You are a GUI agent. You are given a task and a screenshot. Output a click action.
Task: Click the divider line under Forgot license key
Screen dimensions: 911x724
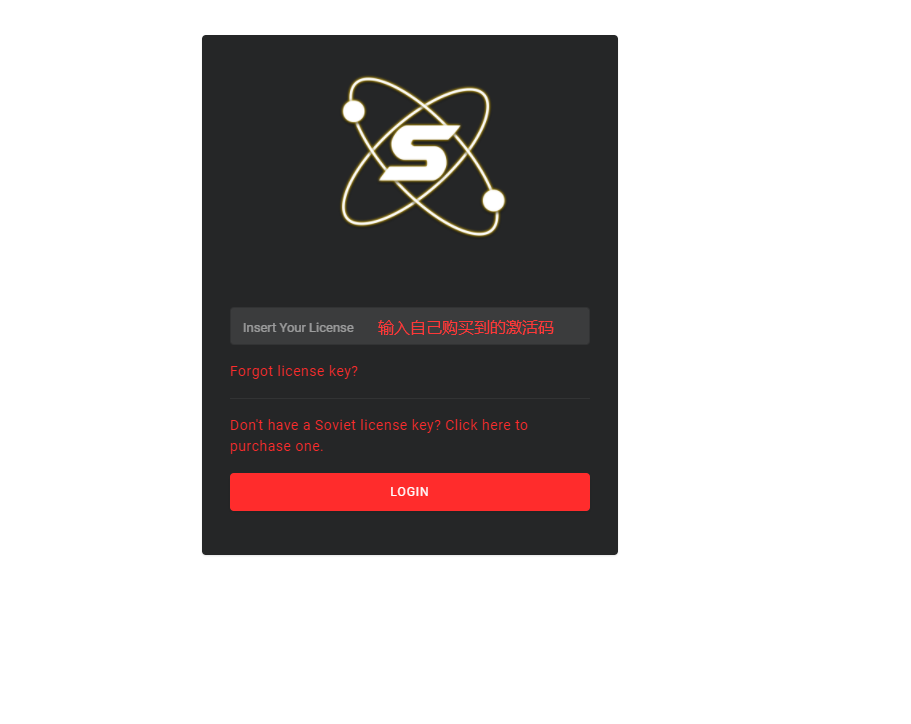click(410, 399)
